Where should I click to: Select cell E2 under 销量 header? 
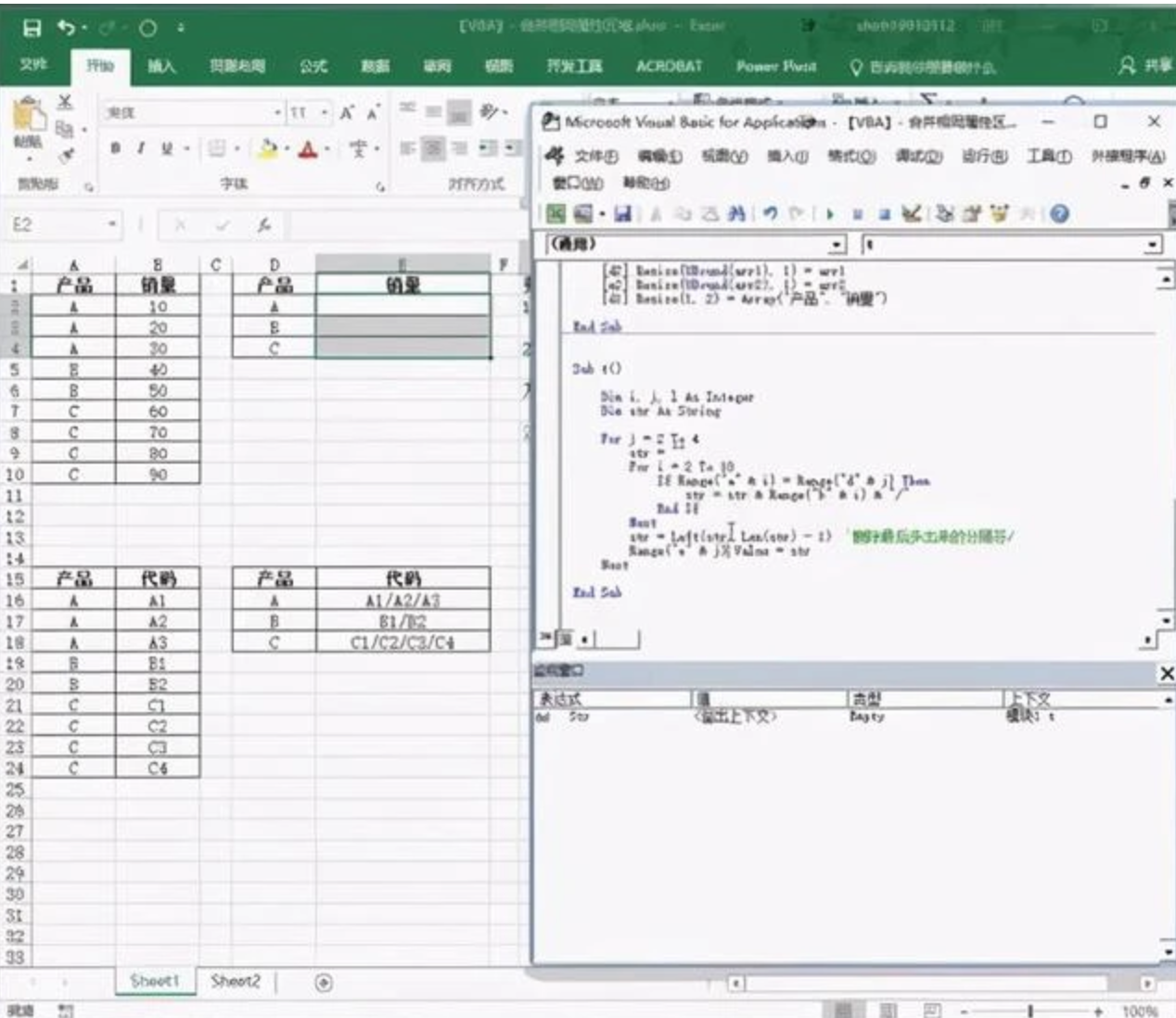(403, 306)
